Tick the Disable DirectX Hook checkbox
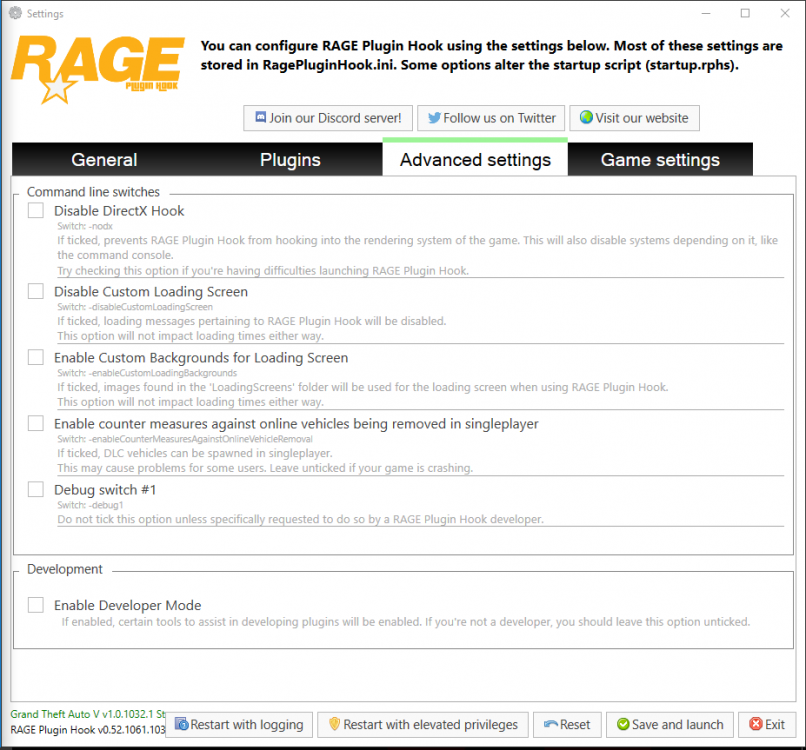This screenshot has width=806, height=750. [x=35, y=210]
